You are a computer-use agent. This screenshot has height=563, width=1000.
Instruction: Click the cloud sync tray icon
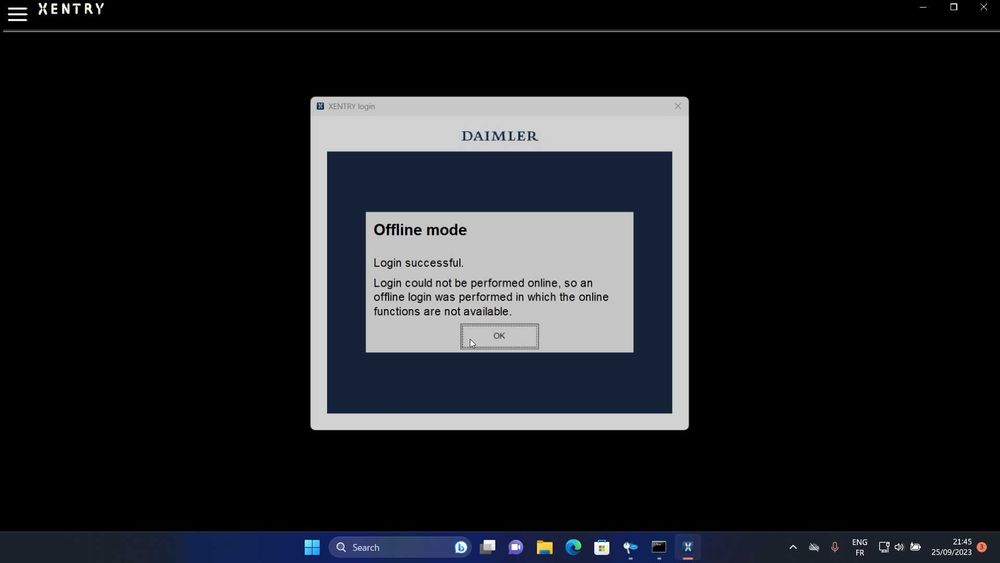[814, 547]
